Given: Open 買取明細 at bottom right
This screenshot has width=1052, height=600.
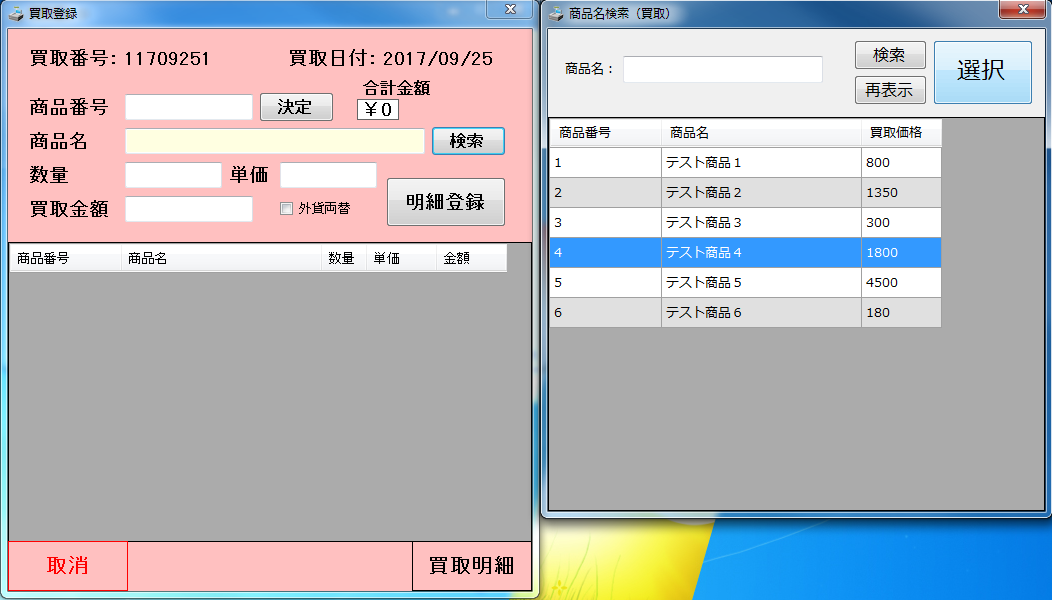Looking at the screenshot, I should [x=471, y=566].
